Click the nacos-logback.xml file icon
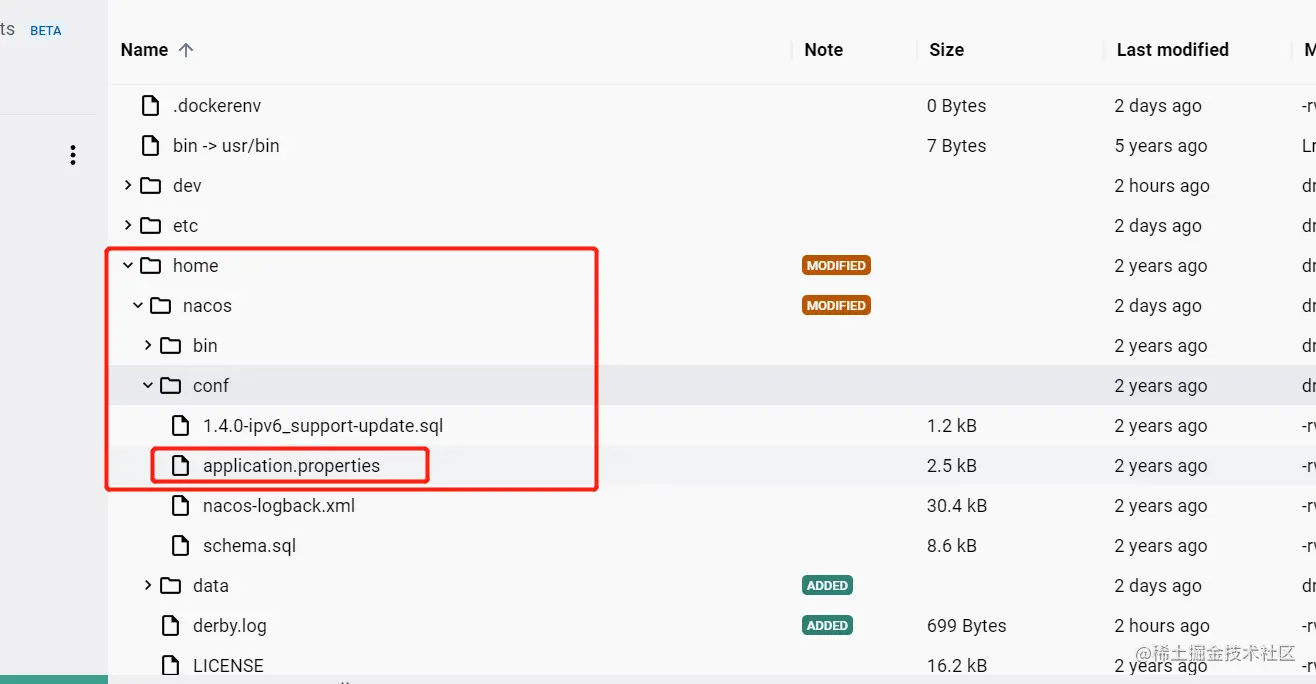 click(180, 506)
